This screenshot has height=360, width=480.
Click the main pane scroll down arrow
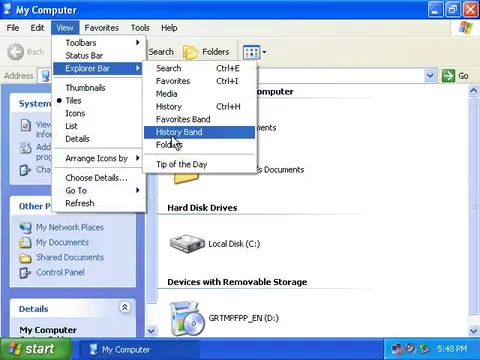click(474, 331)
